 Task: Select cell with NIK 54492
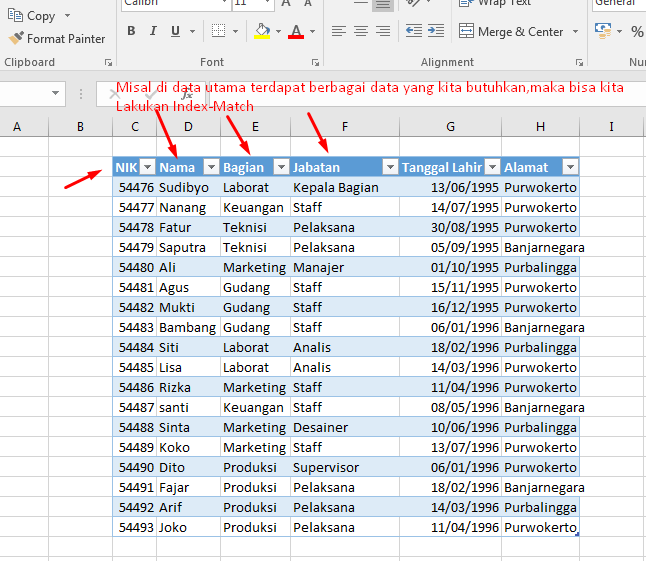tap(135, 507)
